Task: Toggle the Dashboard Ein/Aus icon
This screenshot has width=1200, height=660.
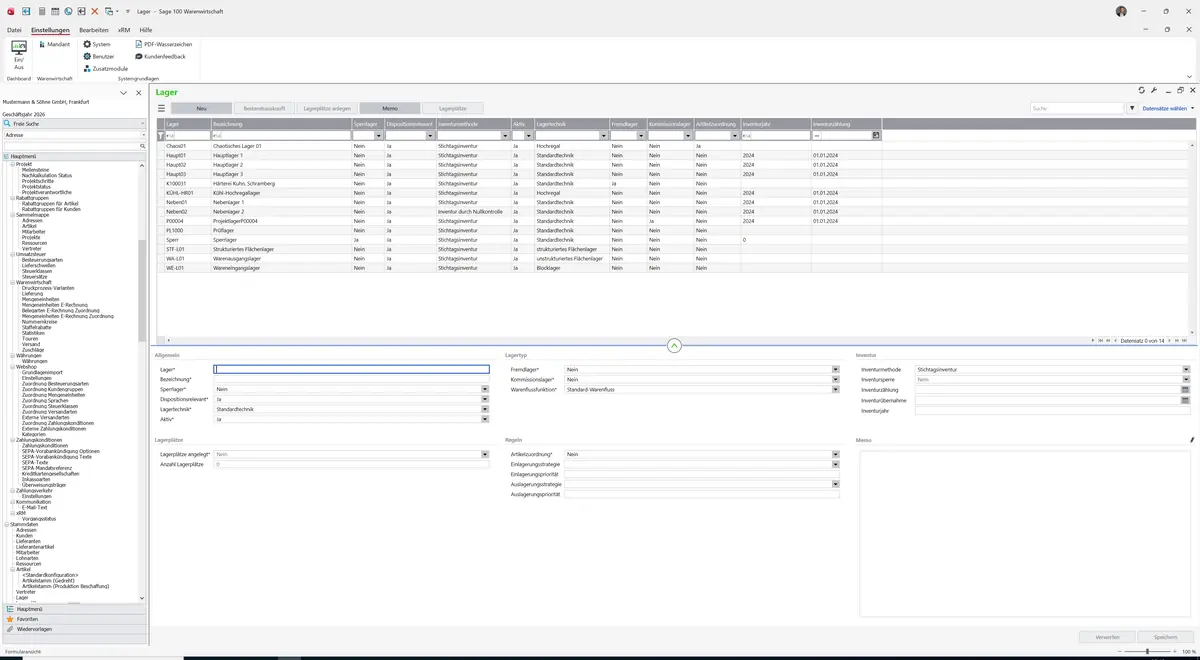Action: 19,54
